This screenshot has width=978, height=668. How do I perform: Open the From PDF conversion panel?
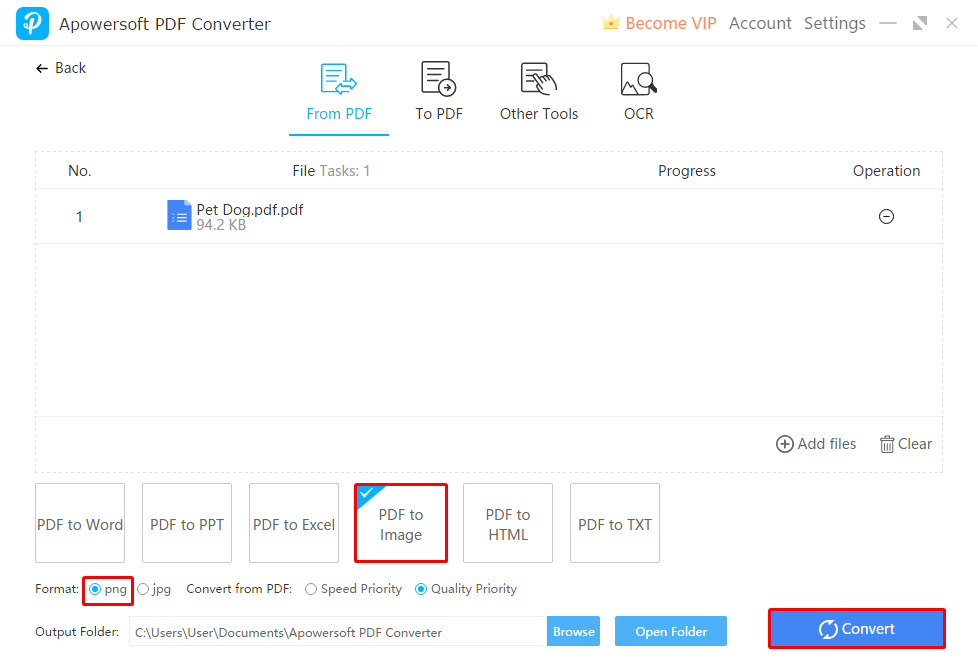[338, 90]
